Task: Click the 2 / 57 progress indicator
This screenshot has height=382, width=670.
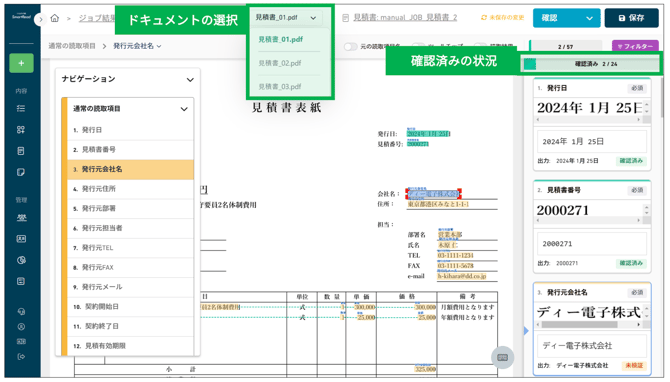Action: point(565,47)
